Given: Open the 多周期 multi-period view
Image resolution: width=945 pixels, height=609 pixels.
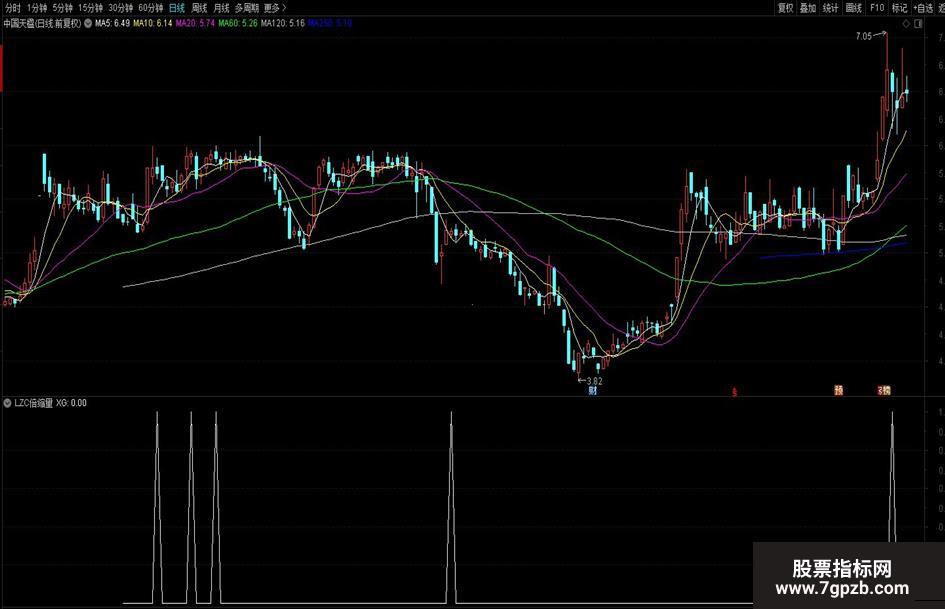Looking at the screenshot, I should [x=246, y=8].
